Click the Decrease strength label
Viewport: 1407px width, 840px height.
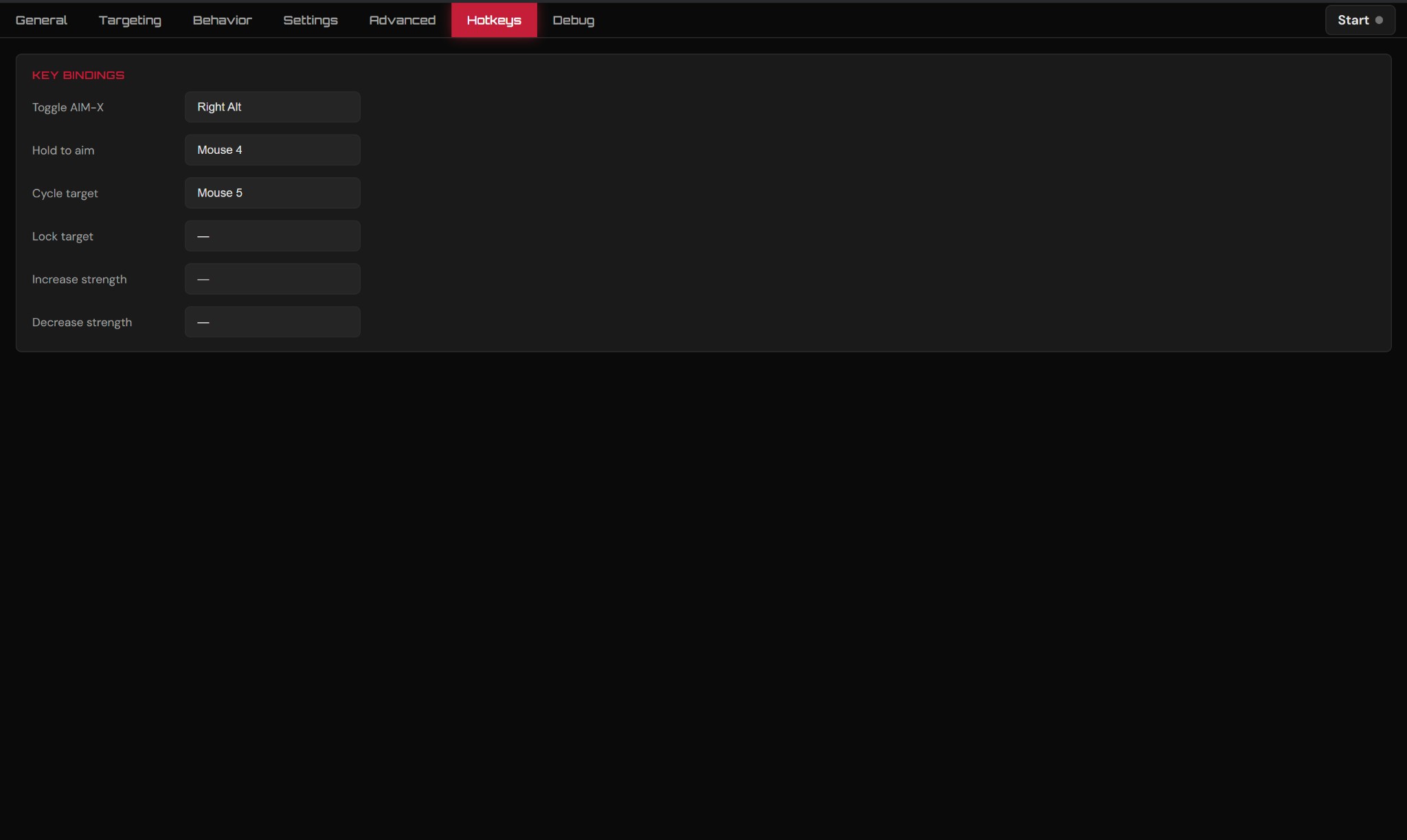tap(81, 321)
